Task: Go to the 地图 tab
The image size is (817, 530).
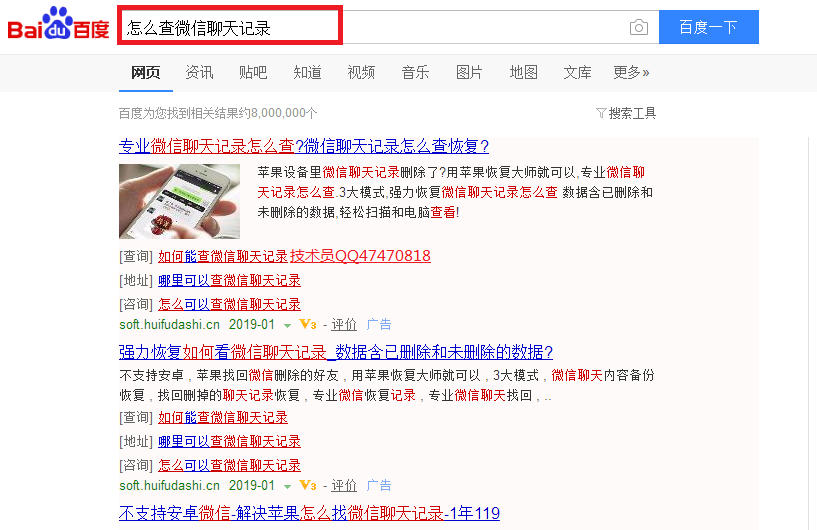Action: tap(523, 72)
